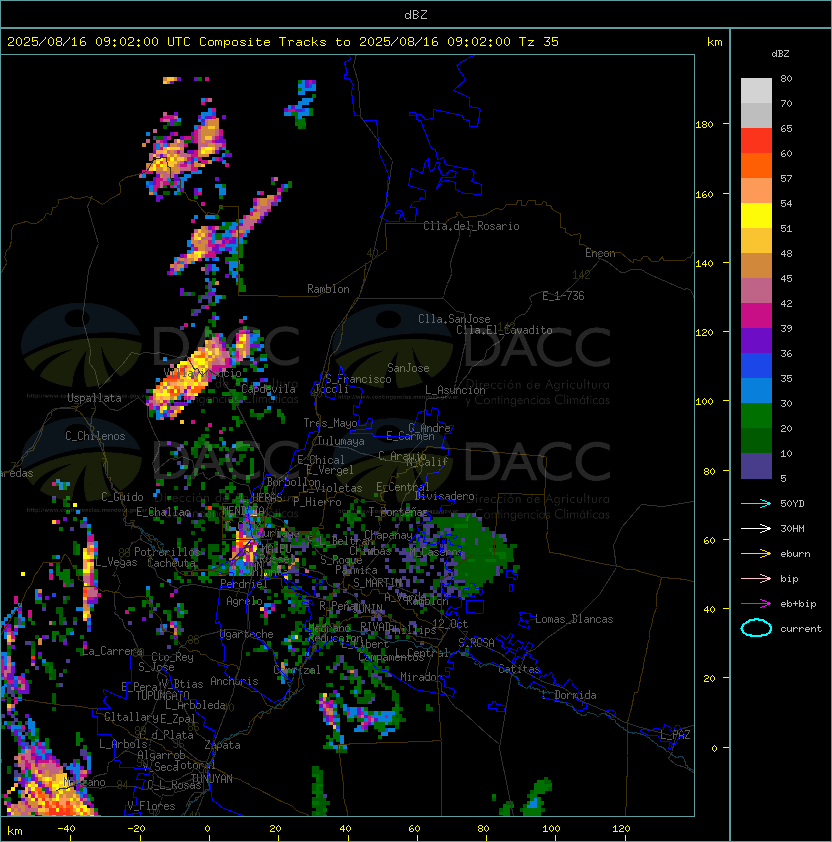Click the 'E_1-736' map label
This screenshot has width=832, height=842.
point(563,296)
